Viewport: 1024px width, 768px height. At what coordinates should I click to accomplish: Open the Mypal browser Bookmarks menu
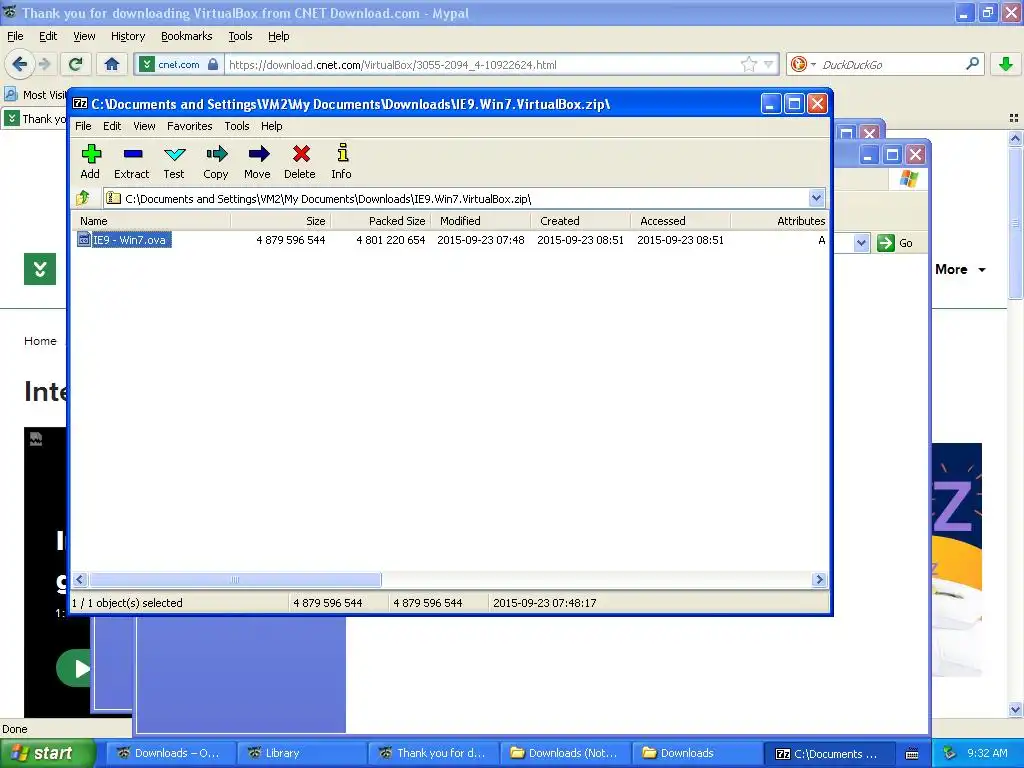[187, 36]
